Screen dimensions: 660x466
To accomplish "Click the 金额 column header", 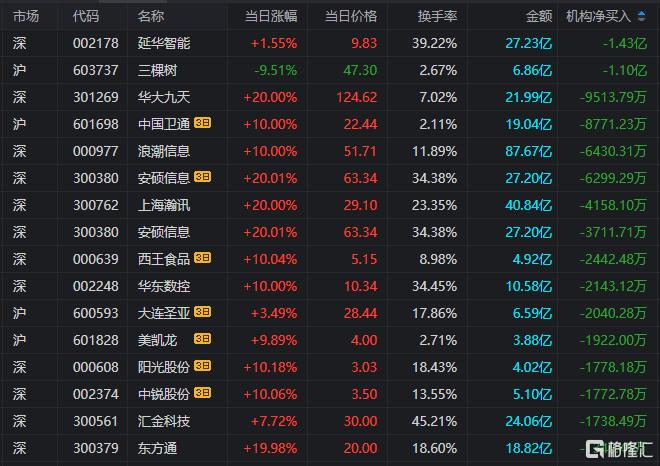I will click(539, 16).
